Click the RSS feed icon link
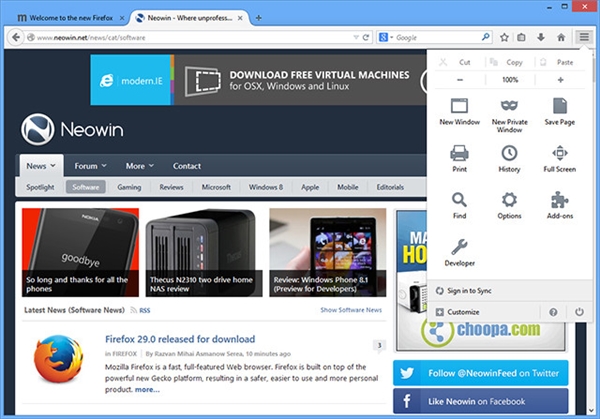Image resolution: width=600 pixels, height=419 pixels. (x=140, y=310)
